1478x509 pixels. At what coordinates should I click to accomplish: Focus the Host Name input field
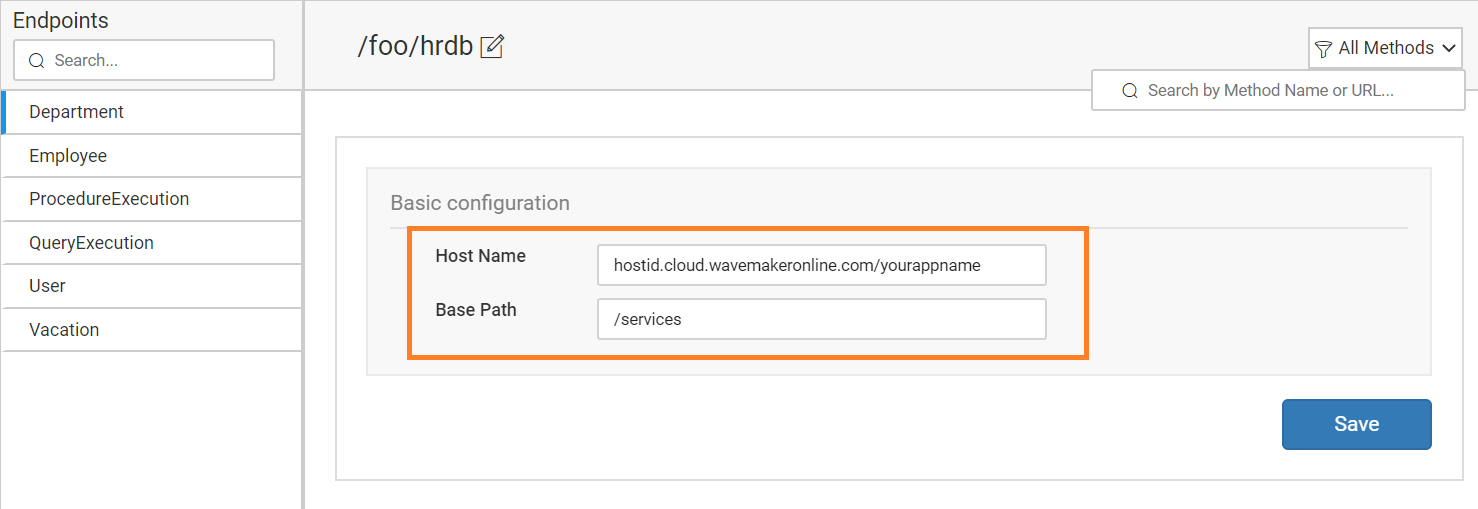point(821,266)
